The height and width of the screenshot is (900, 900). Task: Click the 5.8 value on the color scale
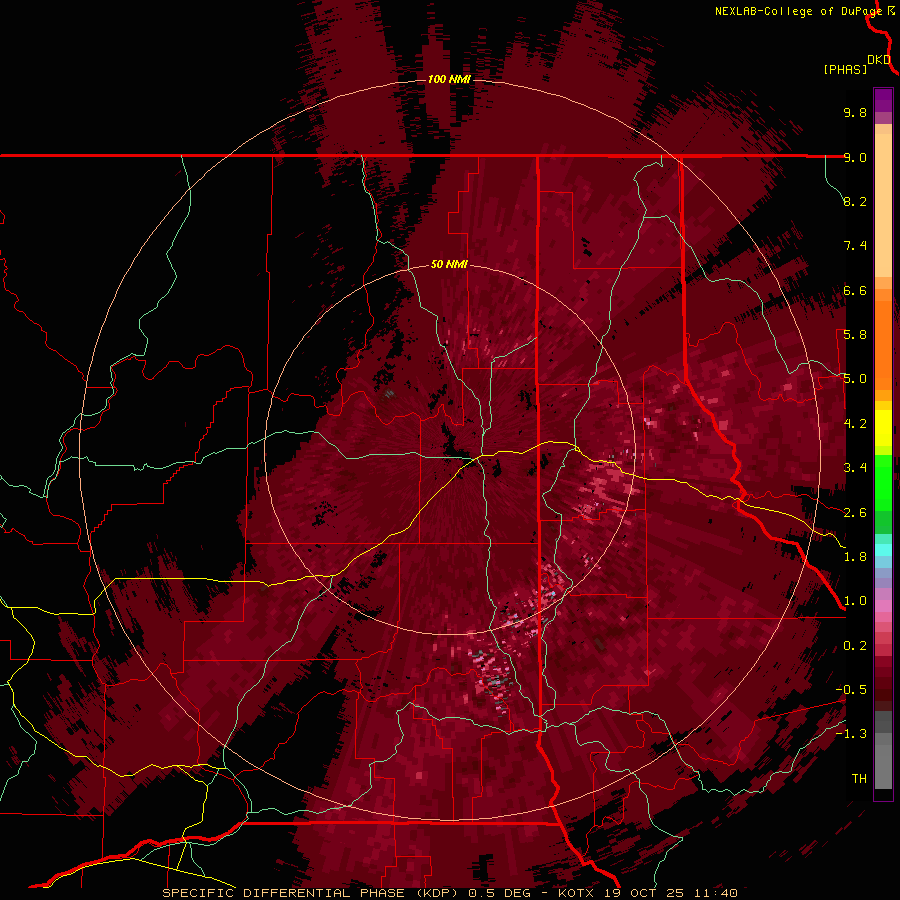tap(855, 335)
